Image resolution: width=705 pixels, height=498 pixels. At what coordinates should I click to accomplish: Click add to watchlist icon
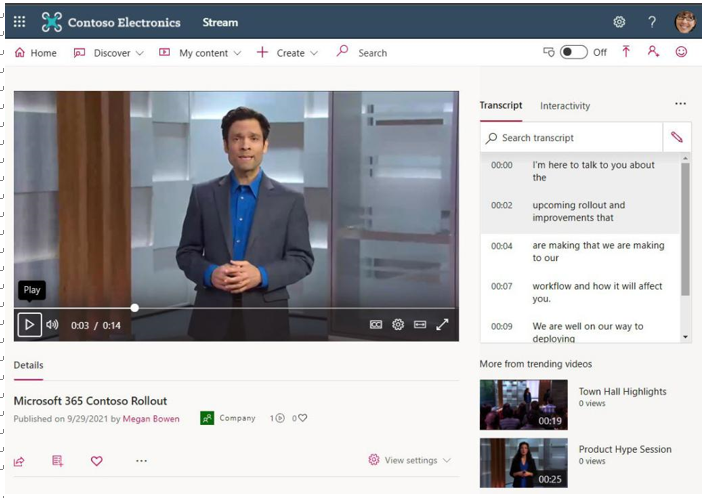point(58,461)
